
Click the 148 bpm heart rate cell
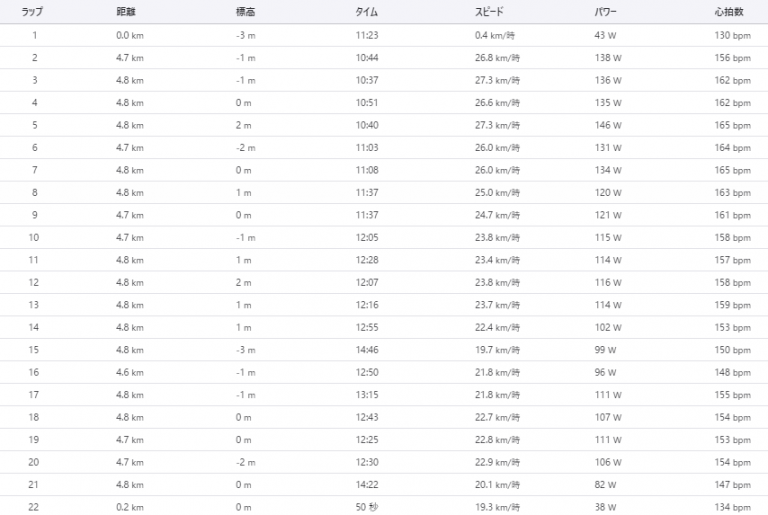(x=733, y=372)
